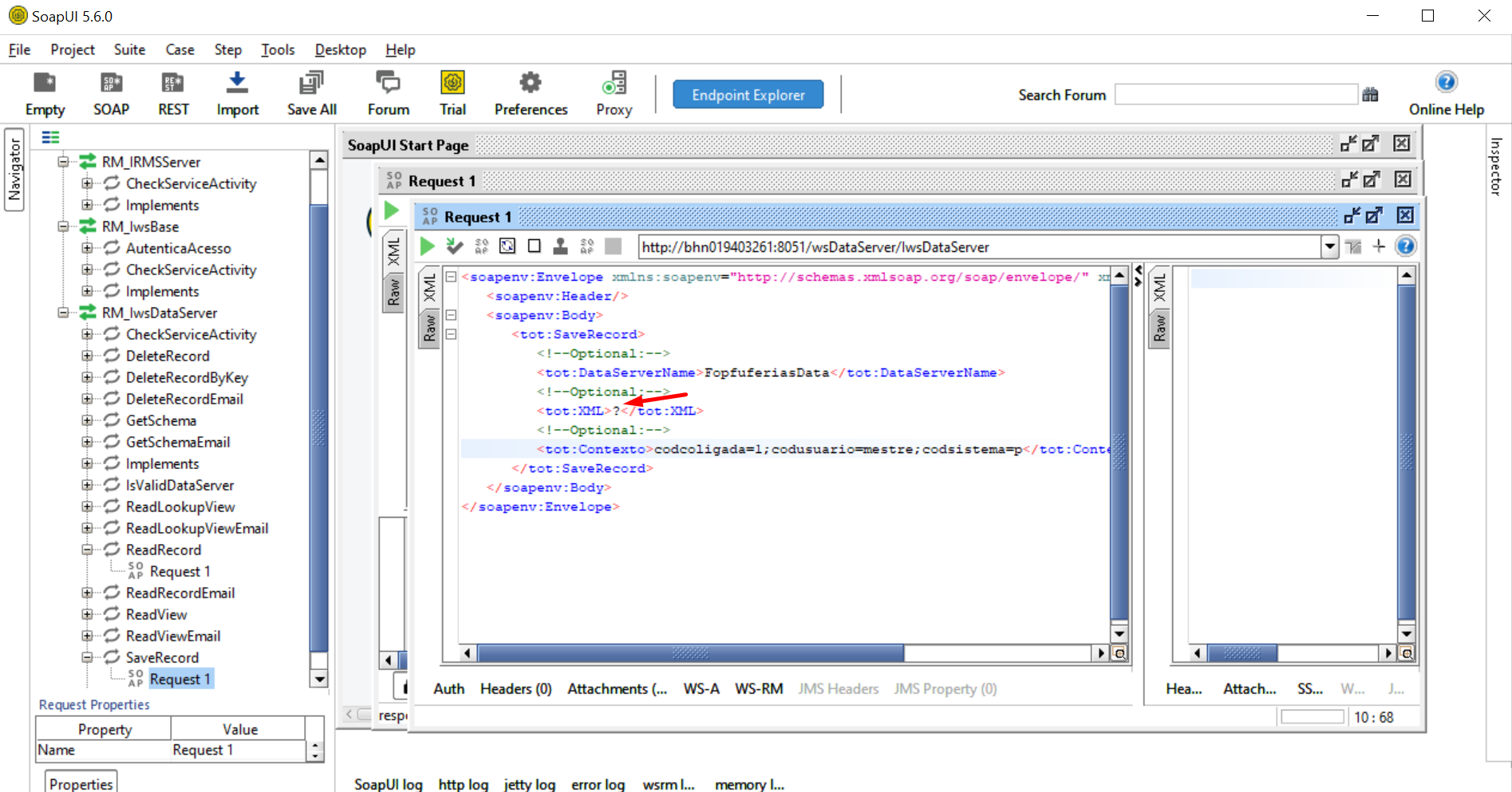Toggle the square maximize-editor button
This screenshot has height=792, width=1512.
535,246
